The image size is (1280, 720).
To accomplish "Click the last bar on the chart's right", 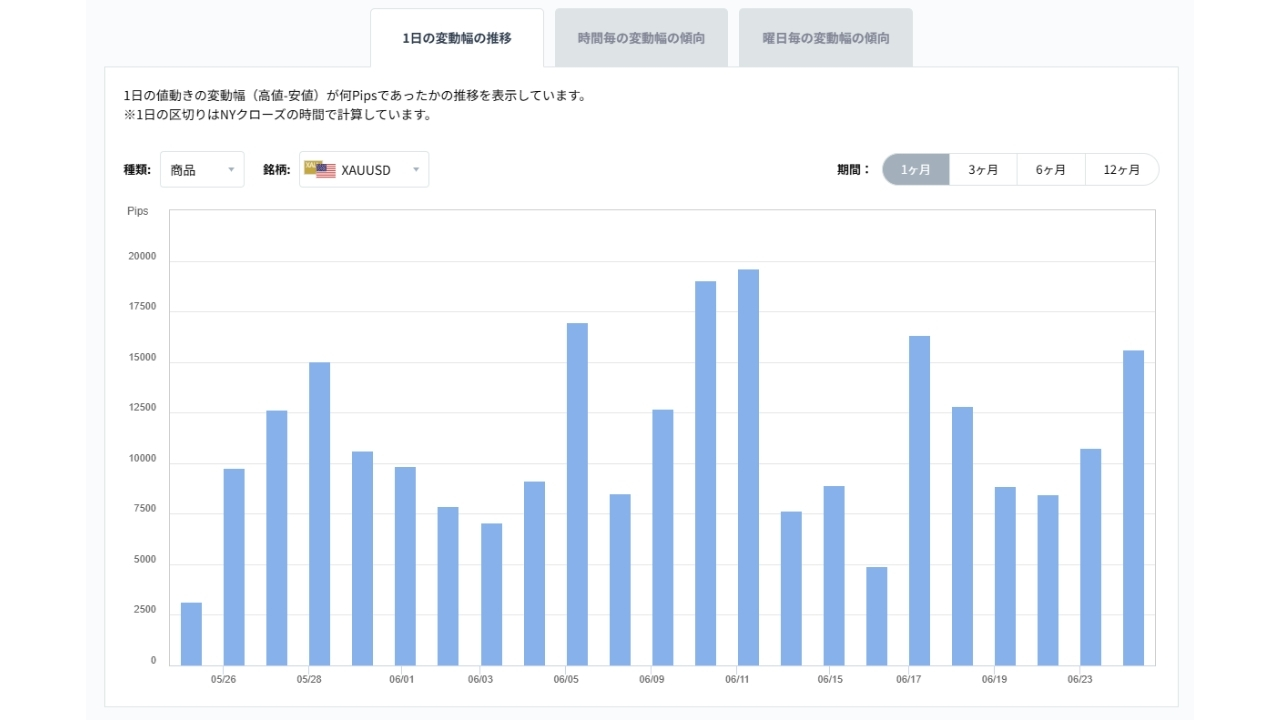I will click(1133, 508).
